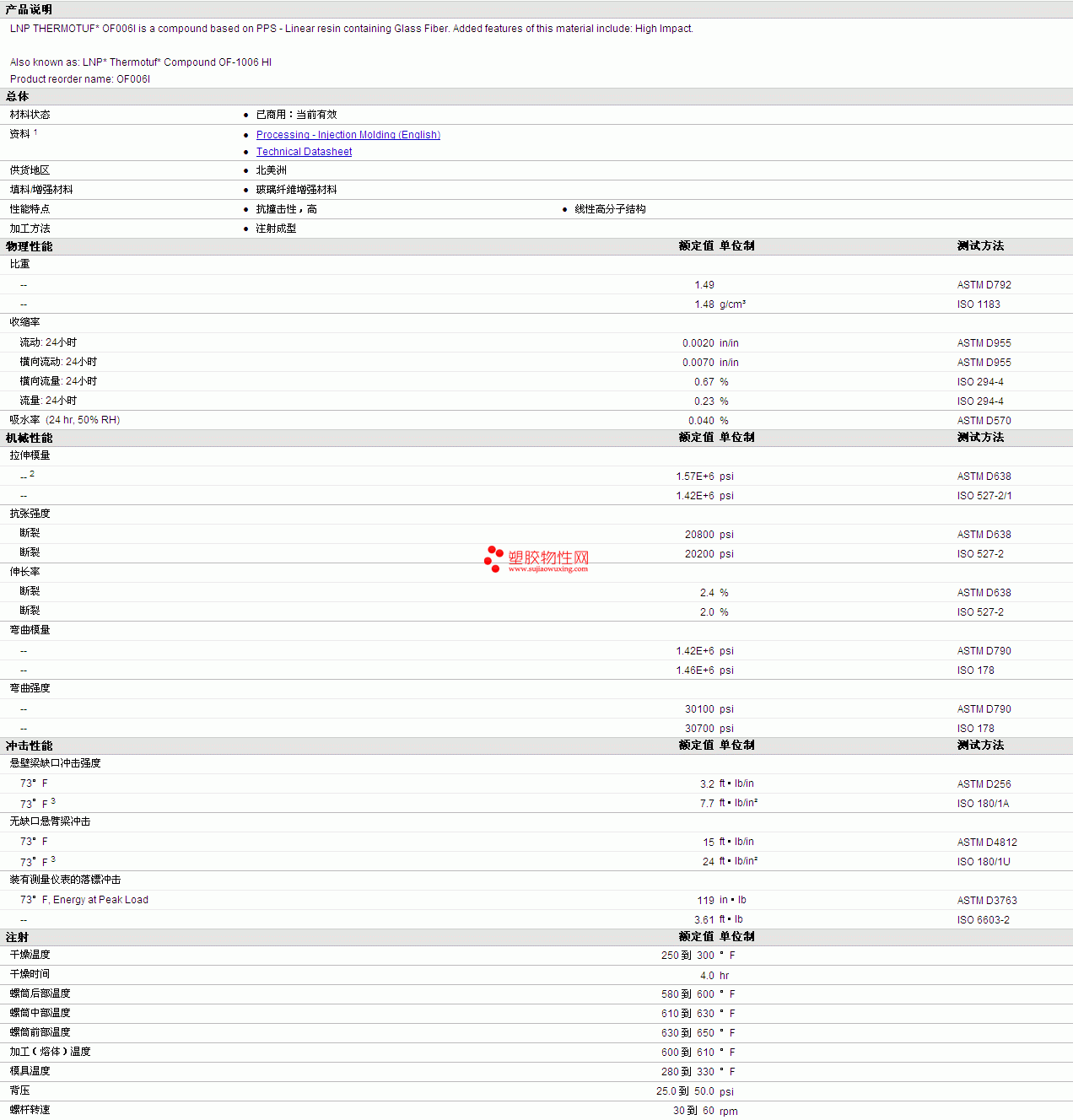The width and height of the screenshot is (1073, 1120).
Task: Click the 'ASTM D3763' test method
Action: 988,901
